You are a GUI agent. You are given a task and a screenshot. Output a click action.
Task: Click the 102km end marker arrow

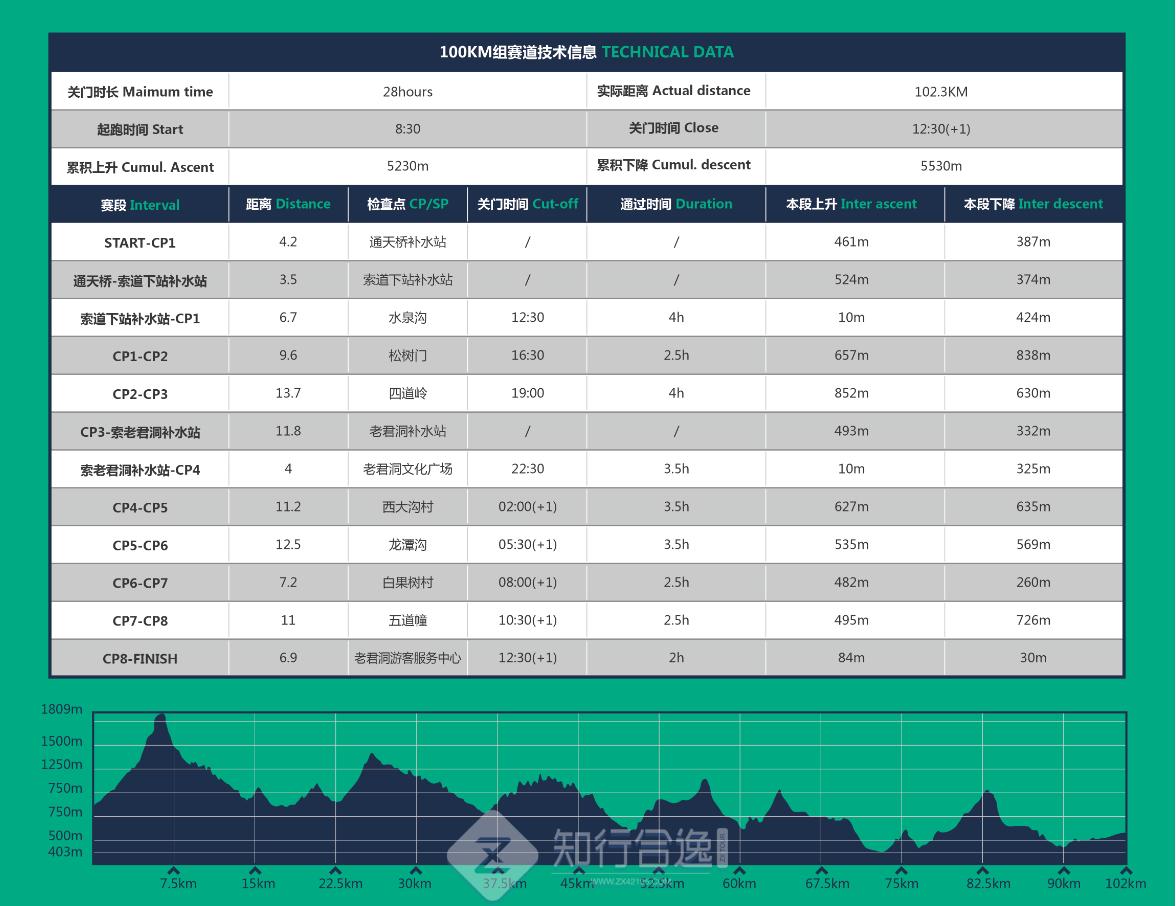point(1126,870)
